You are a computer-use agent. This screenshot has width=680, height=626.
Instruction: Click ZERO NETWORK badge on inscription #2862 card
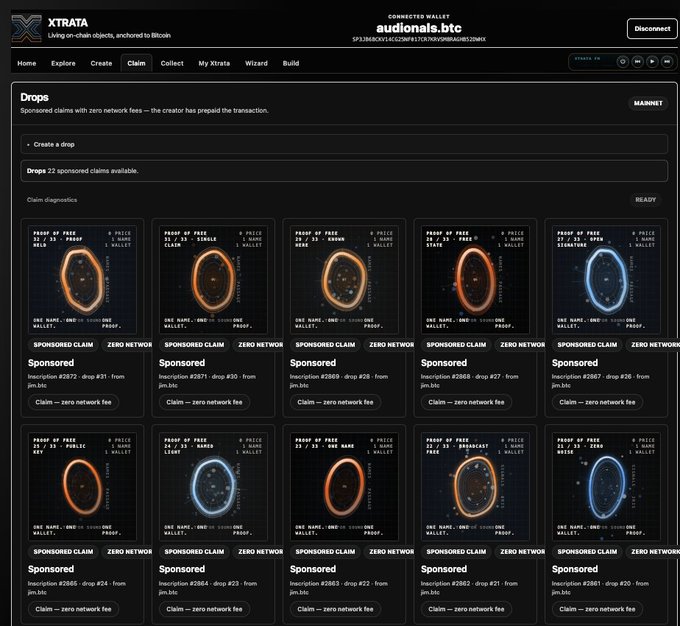click(520, 552)
